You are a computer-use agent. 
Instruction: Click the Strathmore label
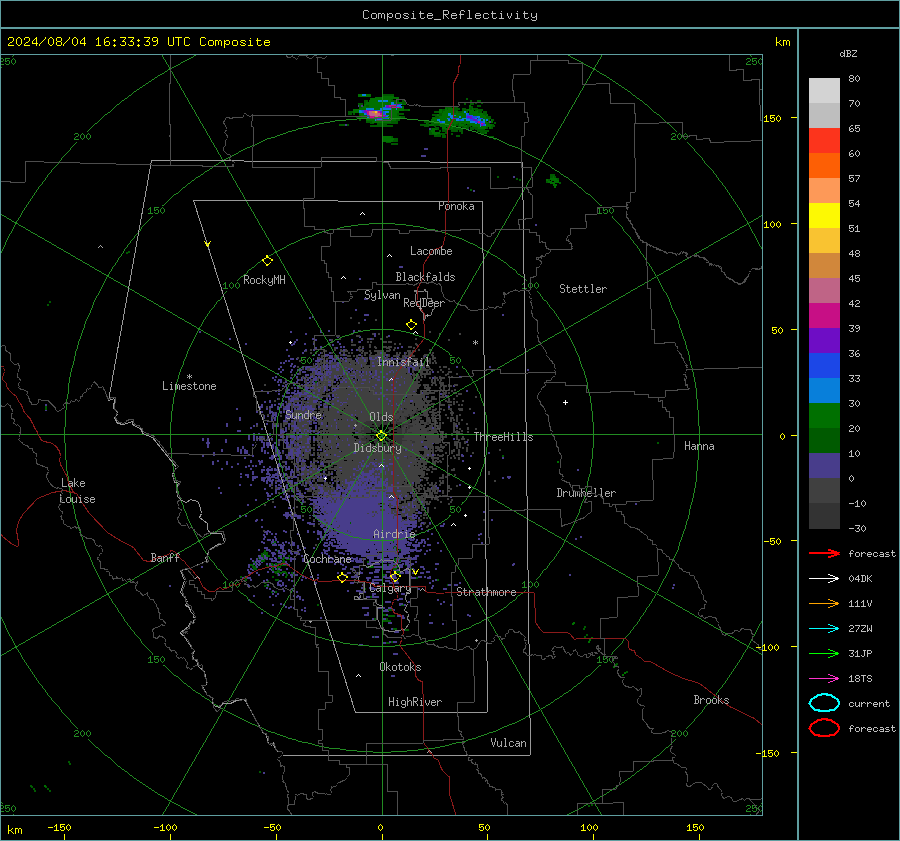tap(486, 592)
